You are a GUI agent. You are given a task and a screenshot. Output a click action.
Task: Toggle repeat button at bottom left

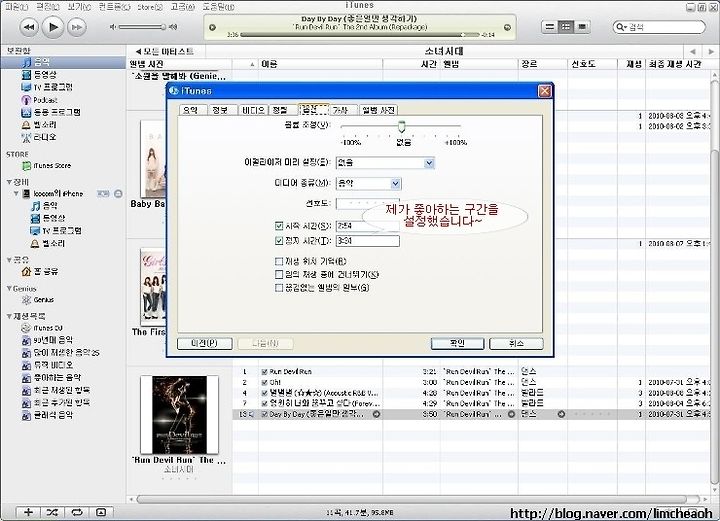tap(77, 512)
